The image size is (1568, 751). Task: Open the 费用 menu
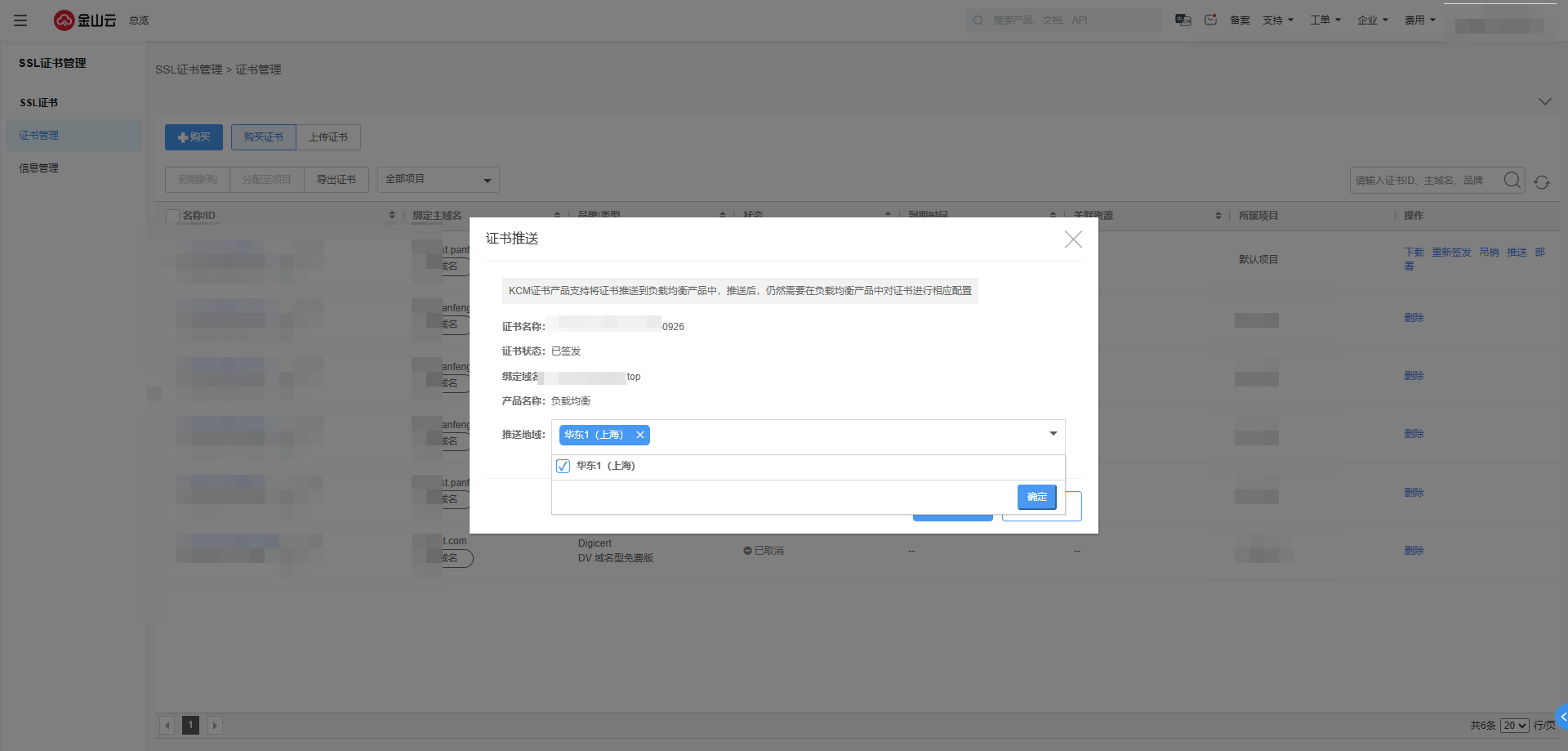1419,20
